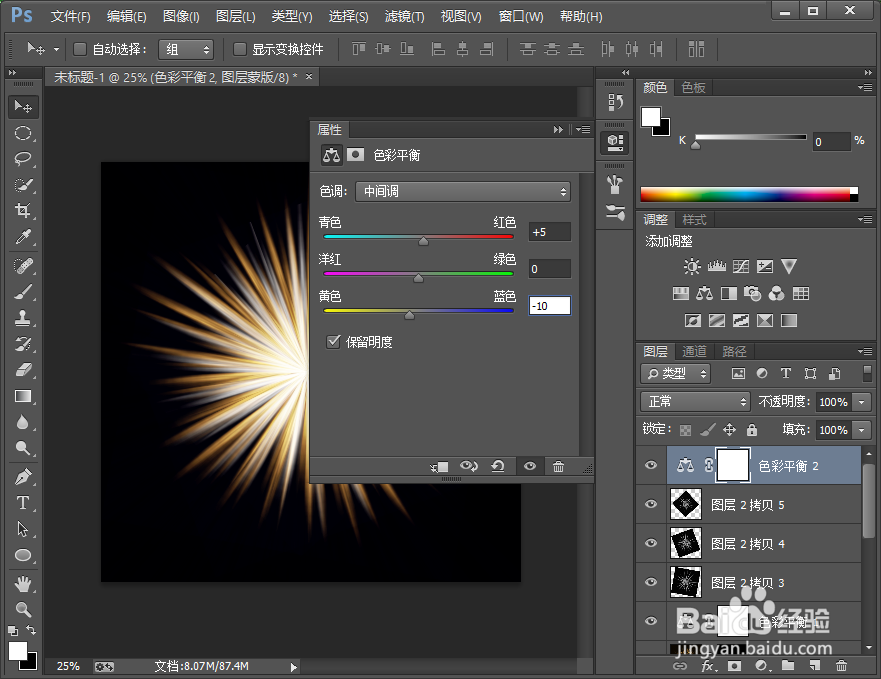Reset adjustment to defaults in Properties
This screenshot has width=881, height=679.
(498, 466)
